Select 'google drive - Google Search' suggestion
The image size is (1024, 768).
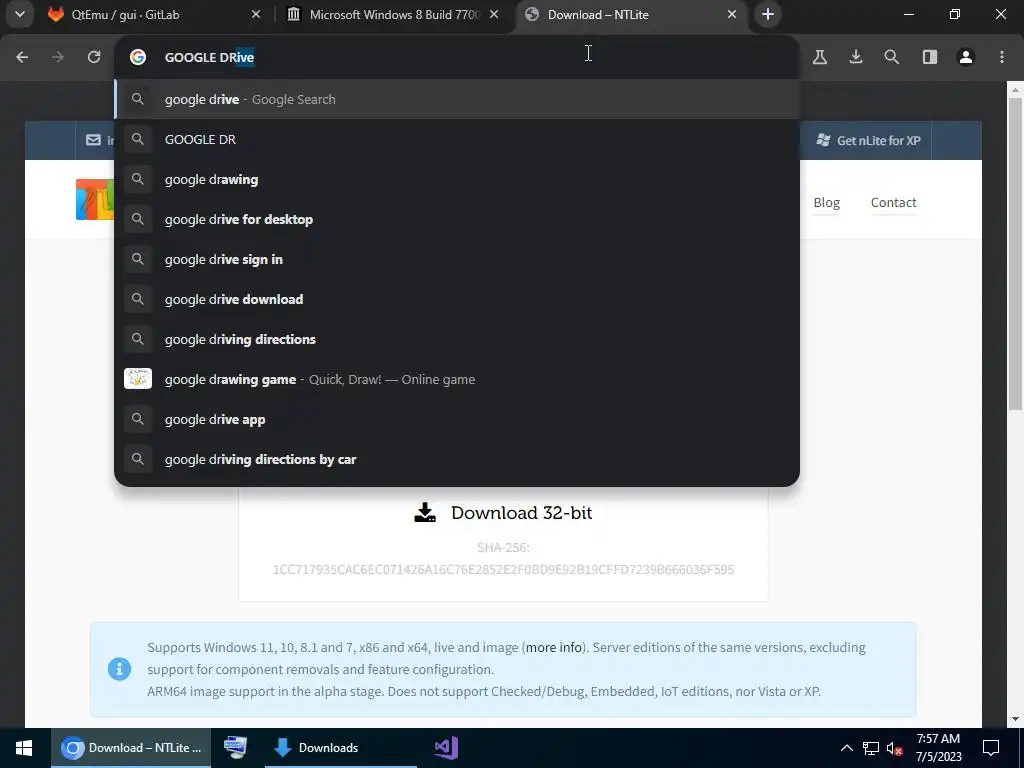457,99
